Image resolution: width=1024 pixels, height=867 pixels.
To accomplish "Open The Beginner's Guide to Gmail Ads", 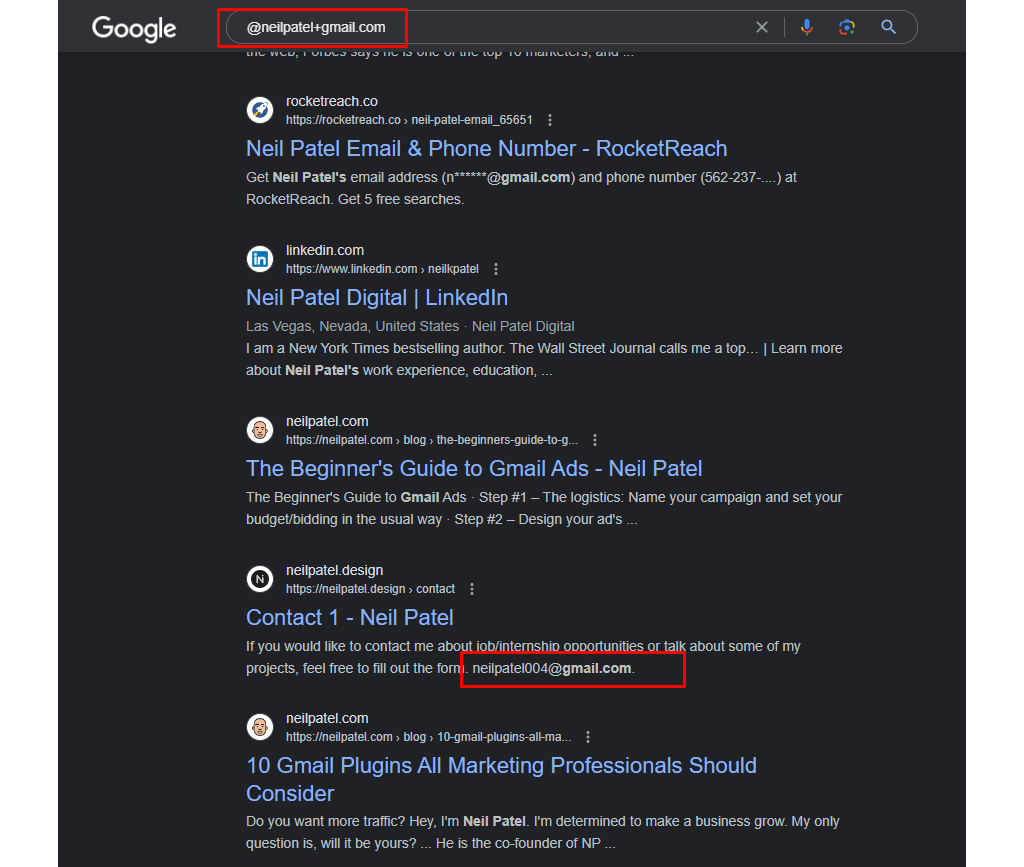I will 474,468.
